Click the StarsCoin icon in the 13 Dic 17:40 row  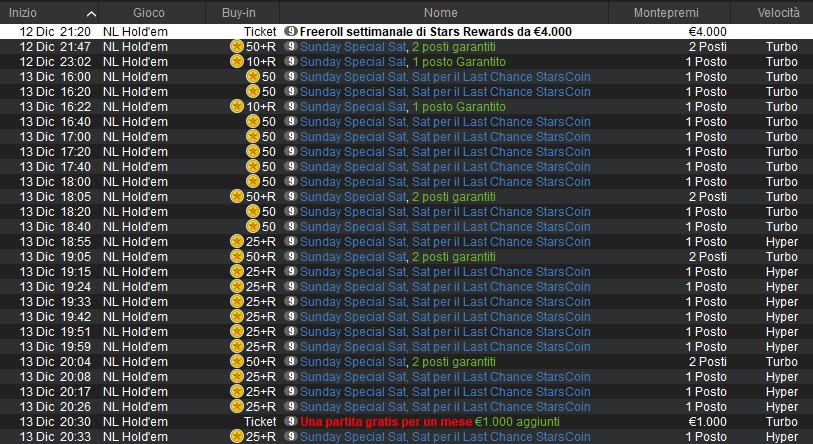[x=253, y=167]
